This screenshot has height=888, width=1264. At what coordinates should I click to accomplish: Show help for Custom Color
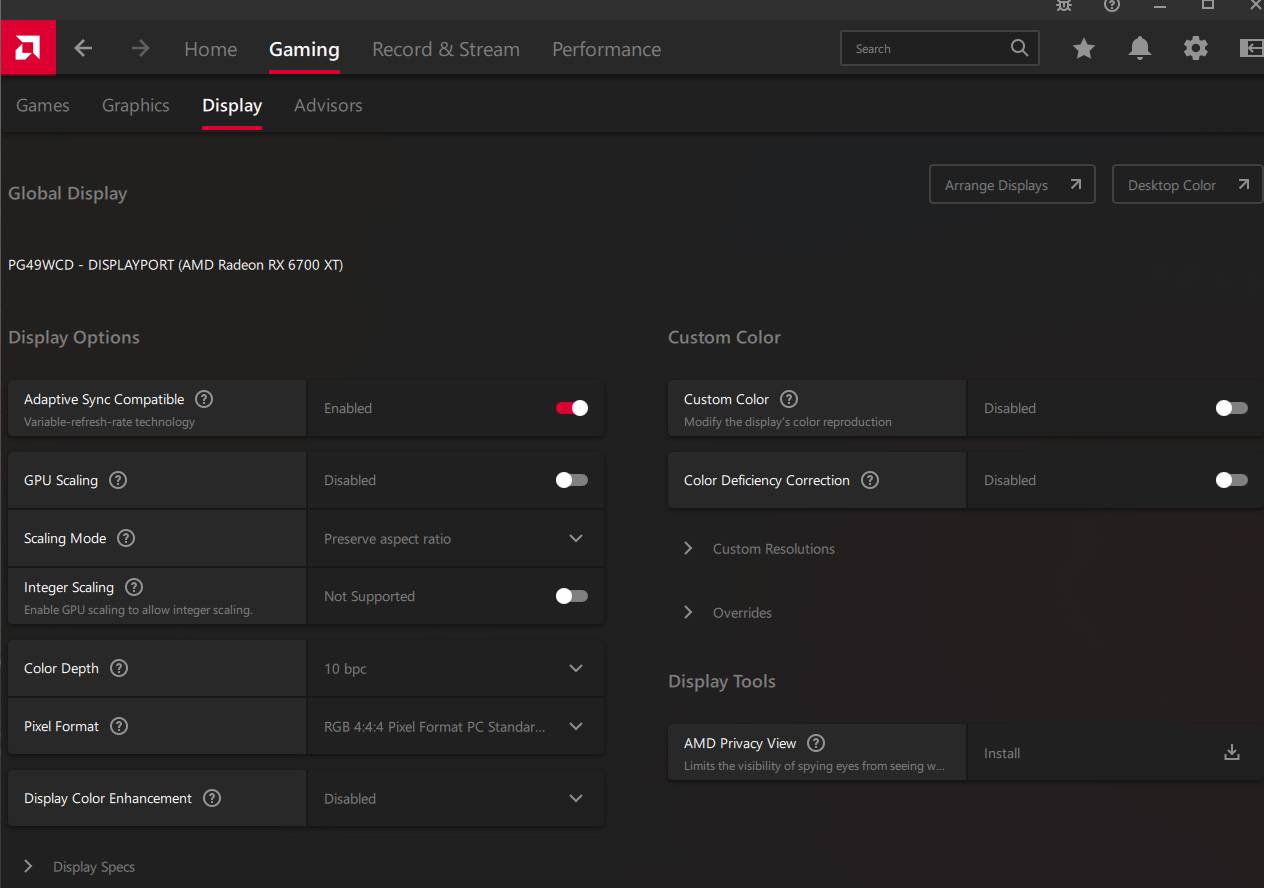[789, 399]
